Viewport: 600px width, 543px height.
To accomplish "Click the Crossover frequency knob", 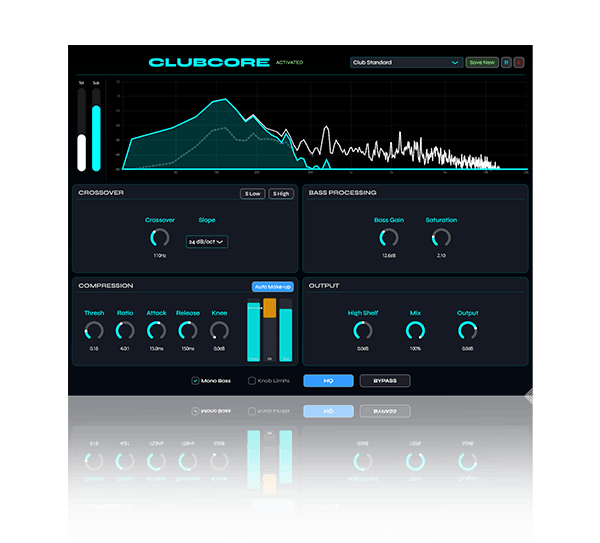I will coord(160,238).
